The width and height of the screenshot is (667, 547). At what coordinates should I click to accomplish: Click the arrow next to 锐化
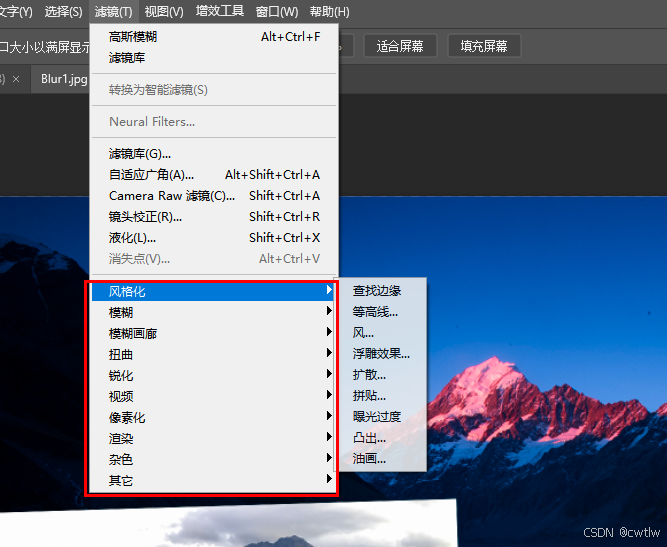329,373
